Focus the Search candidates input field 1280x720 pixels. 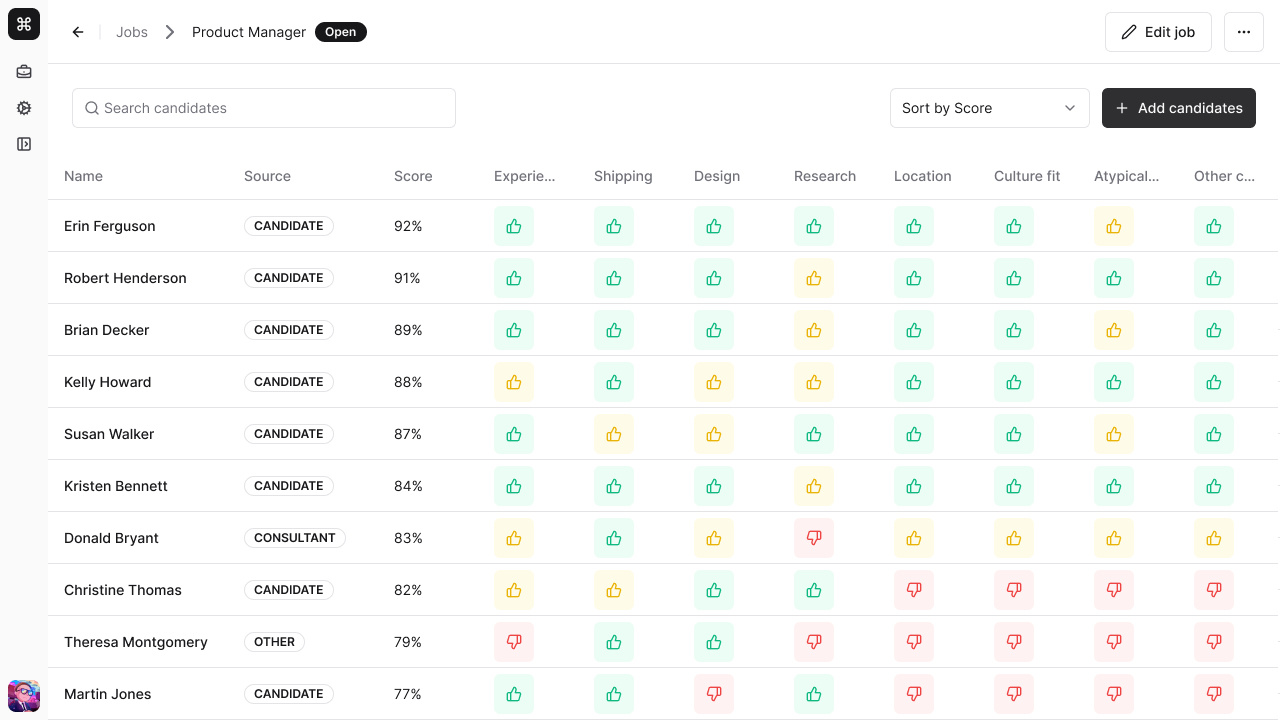264,108
